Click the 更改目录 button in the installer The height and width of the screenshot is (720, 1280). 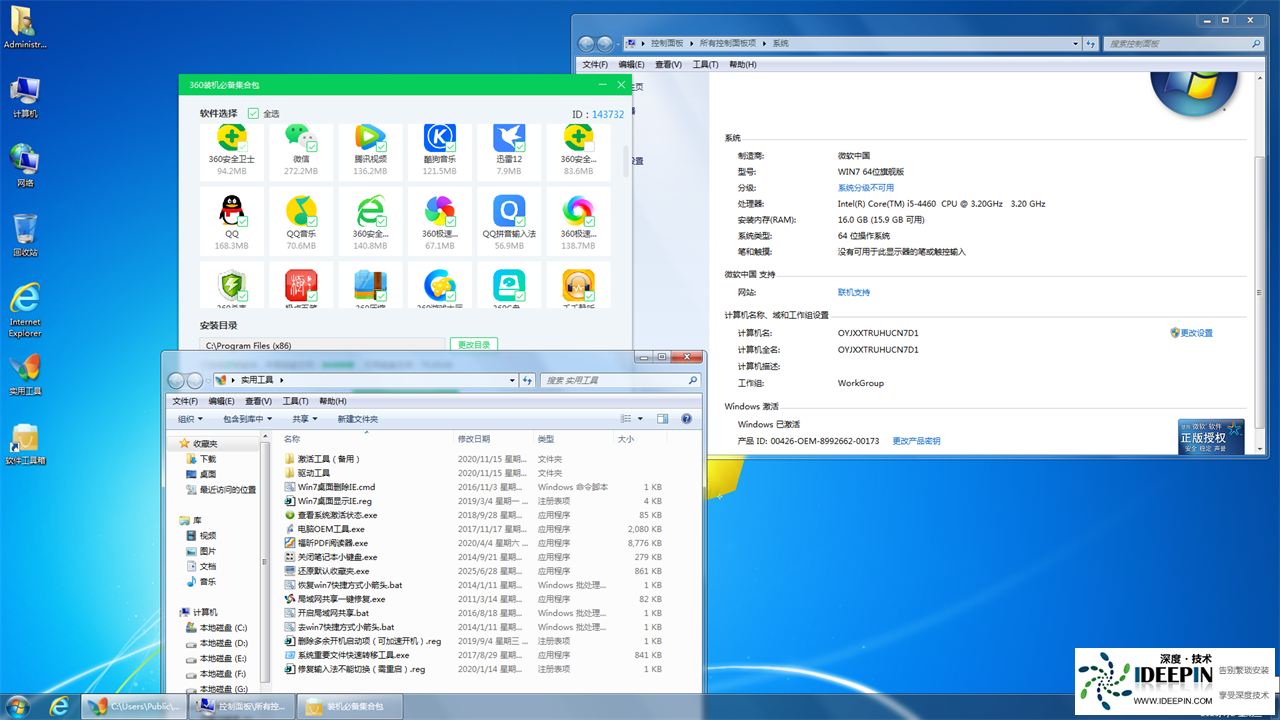473,343
